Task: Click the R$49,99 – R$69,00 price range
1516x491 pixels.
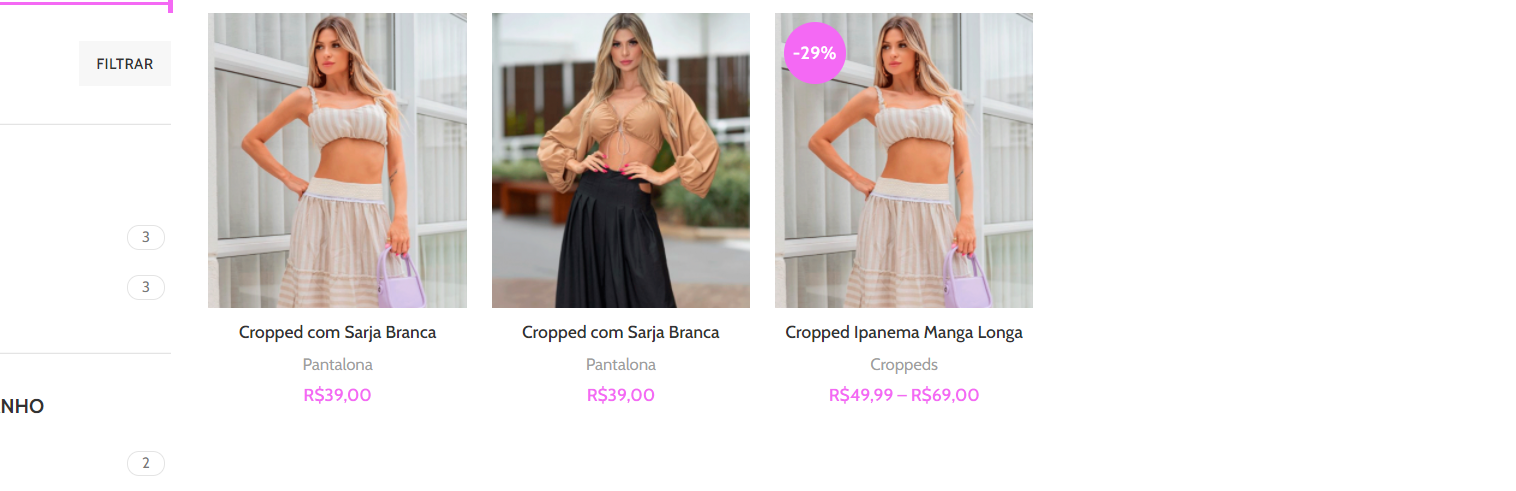Action: pyautogui.click(x=904, y=395)
